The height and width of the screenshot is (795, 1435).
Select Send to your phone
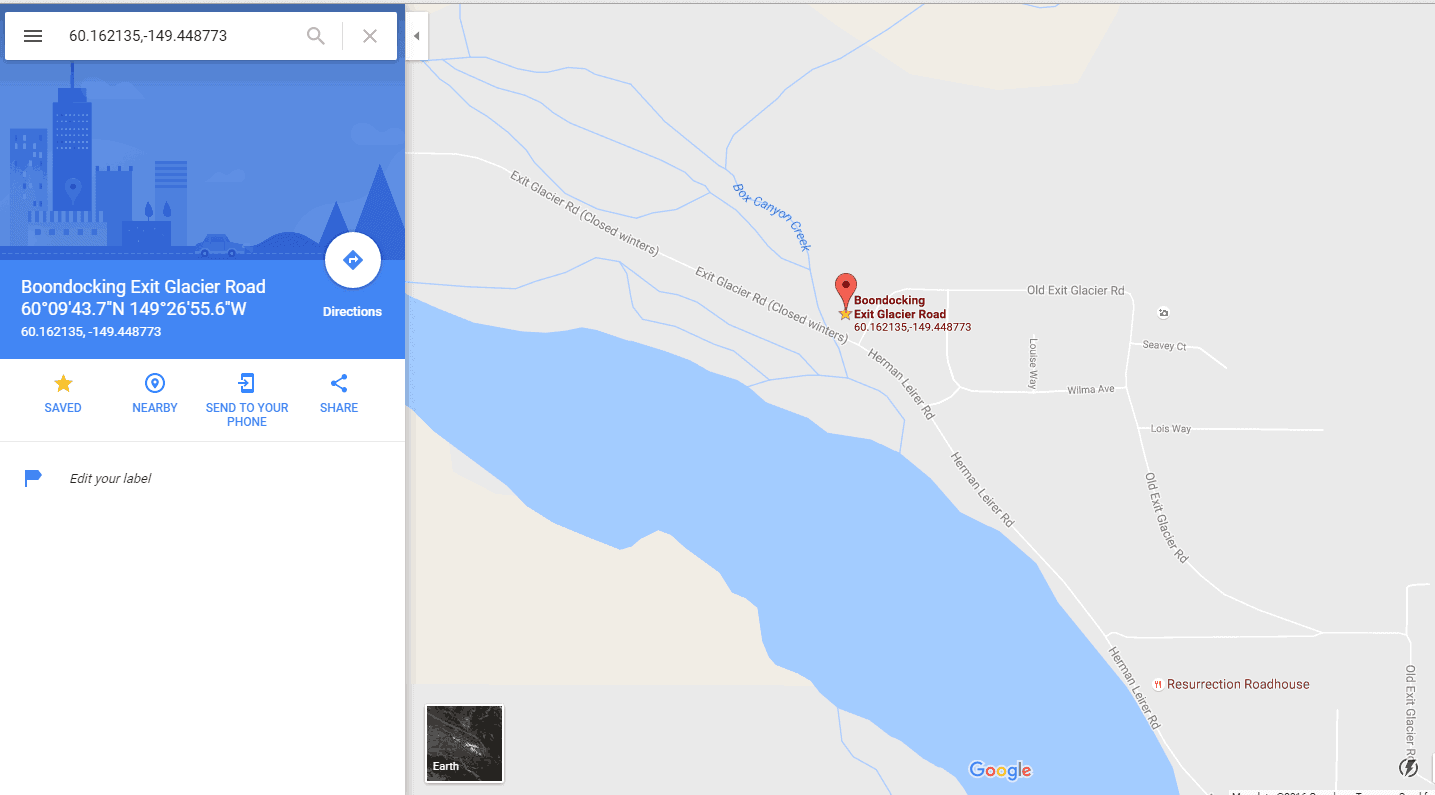247,399
